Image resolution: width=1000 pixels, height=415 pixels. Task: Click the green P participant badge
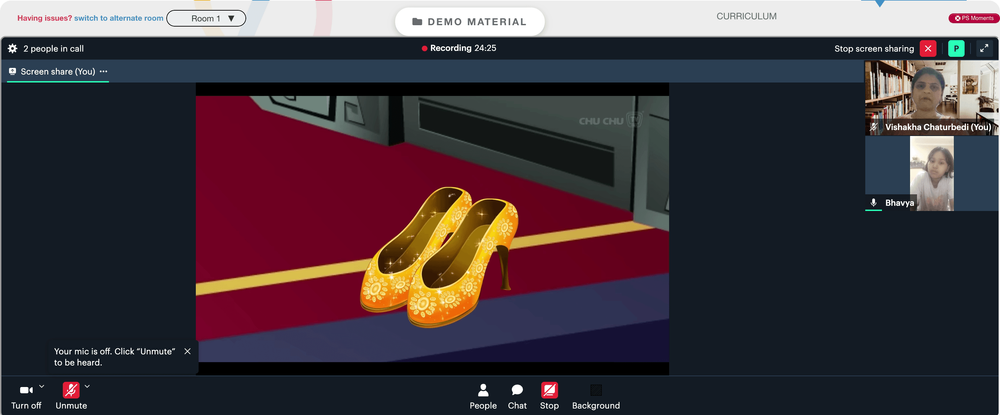pyautogui.click(x=956, y=48)
